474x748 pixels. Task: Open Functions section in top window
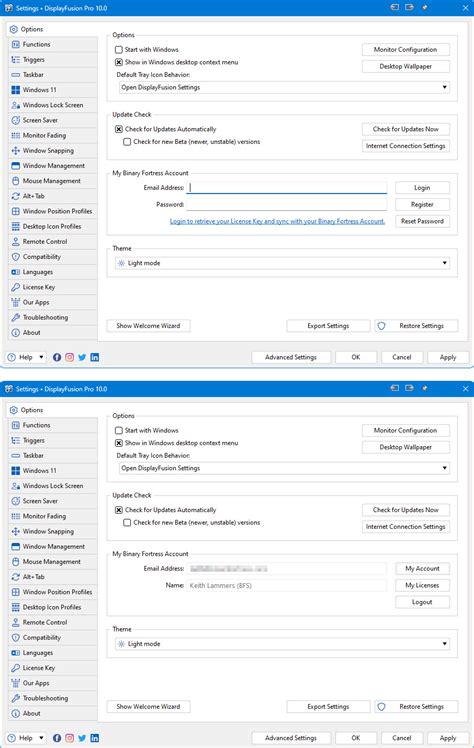pyautogui.click(x=52, y=44)
